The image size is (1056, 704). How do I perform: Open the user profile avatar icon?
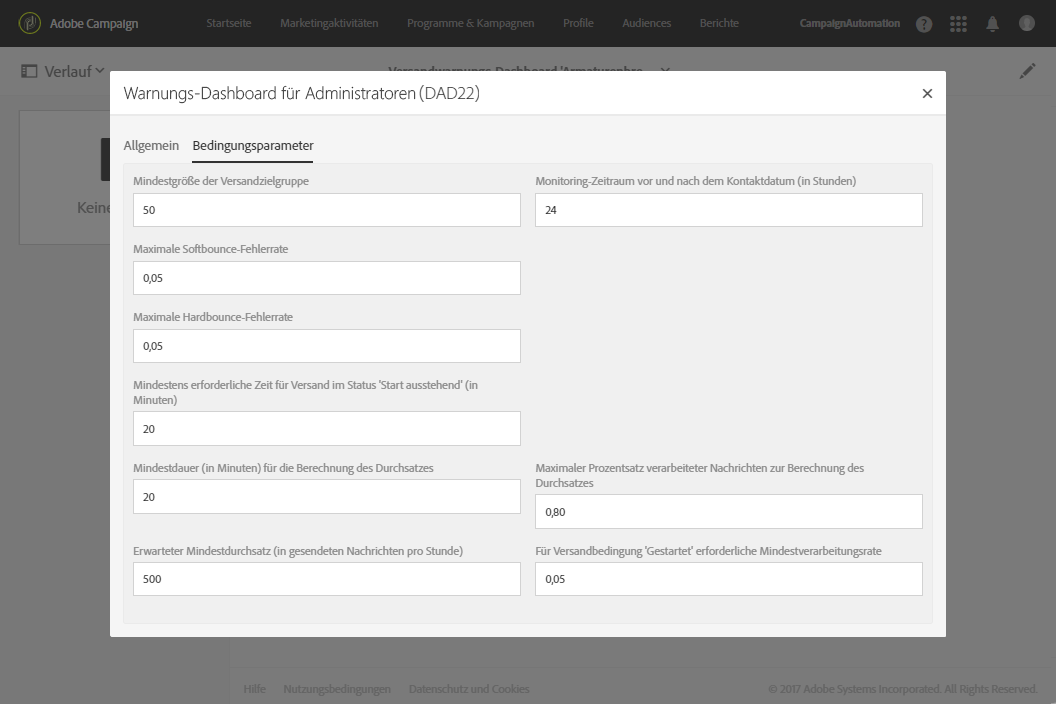[1026, 24]
